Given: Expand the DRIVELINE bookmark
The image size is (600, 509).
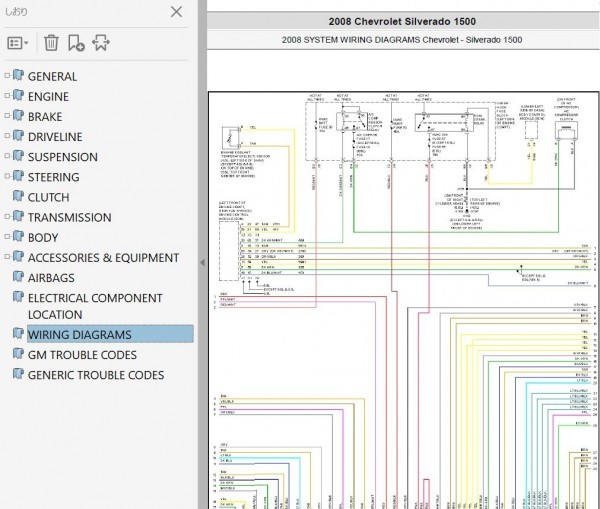Looking at the screenshot, I should pyautogui.click(x=7, y=135).
